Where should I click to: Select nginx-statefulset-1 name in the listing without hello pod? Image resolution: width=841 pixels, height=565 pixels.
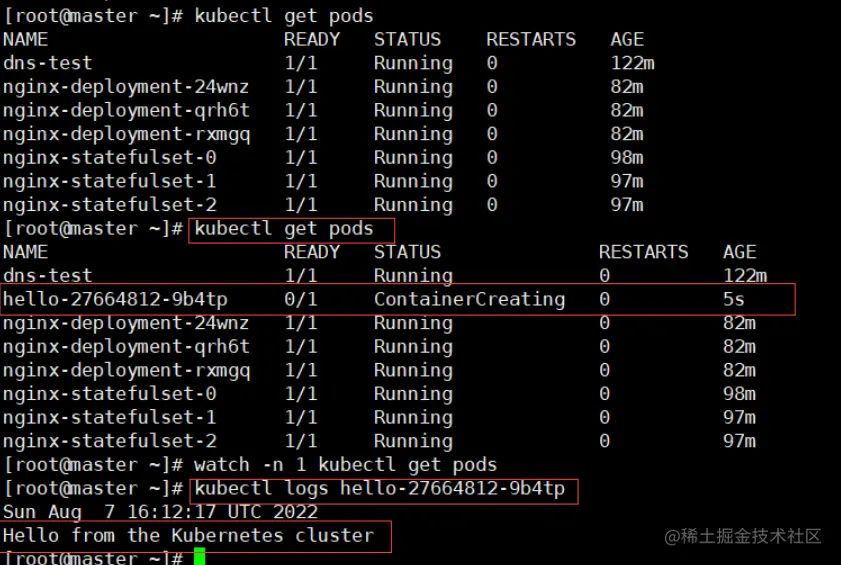tap(109, 181)
